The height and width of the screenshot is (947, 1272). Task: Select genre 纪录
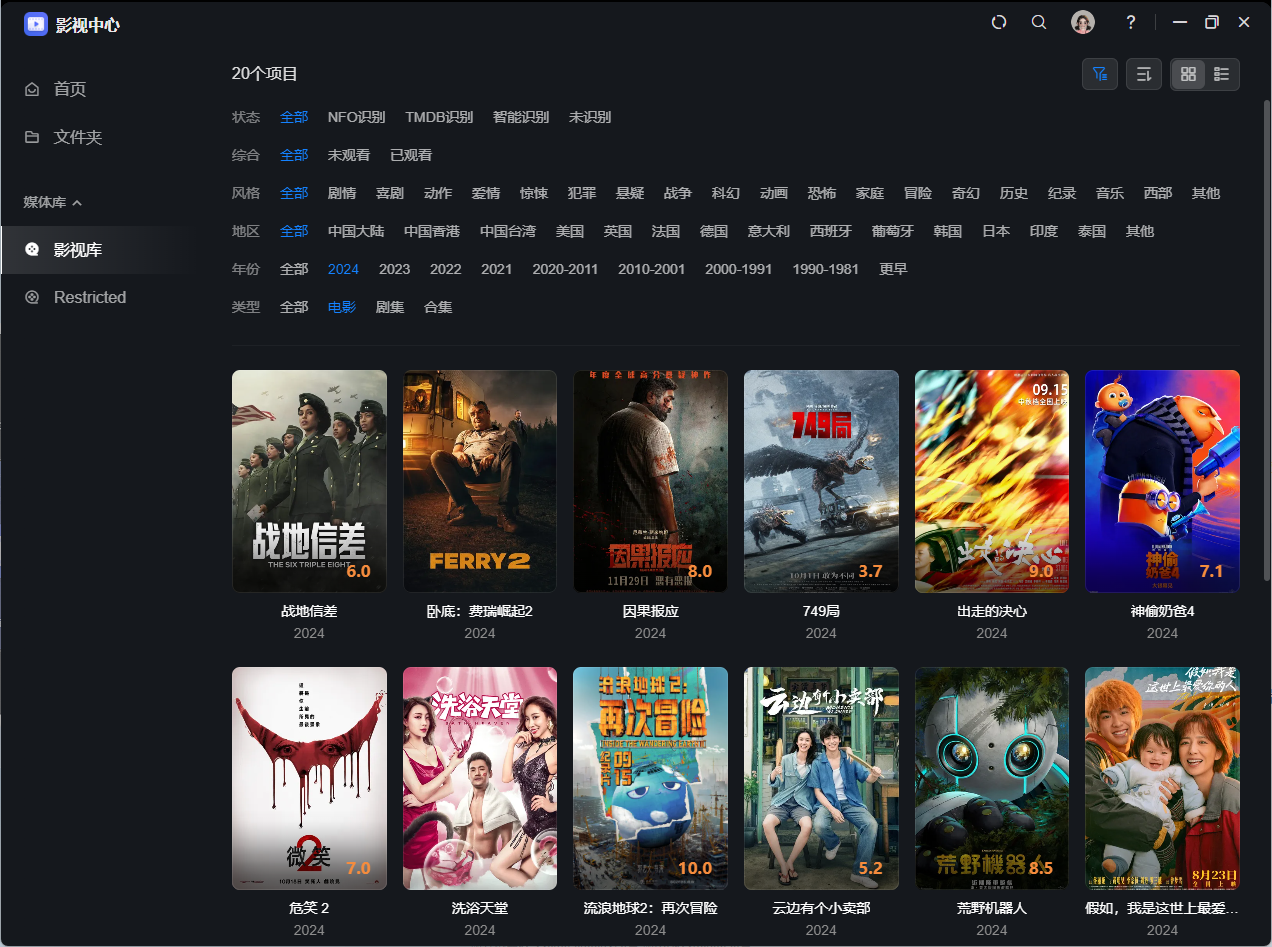(x=1062, y=193)
